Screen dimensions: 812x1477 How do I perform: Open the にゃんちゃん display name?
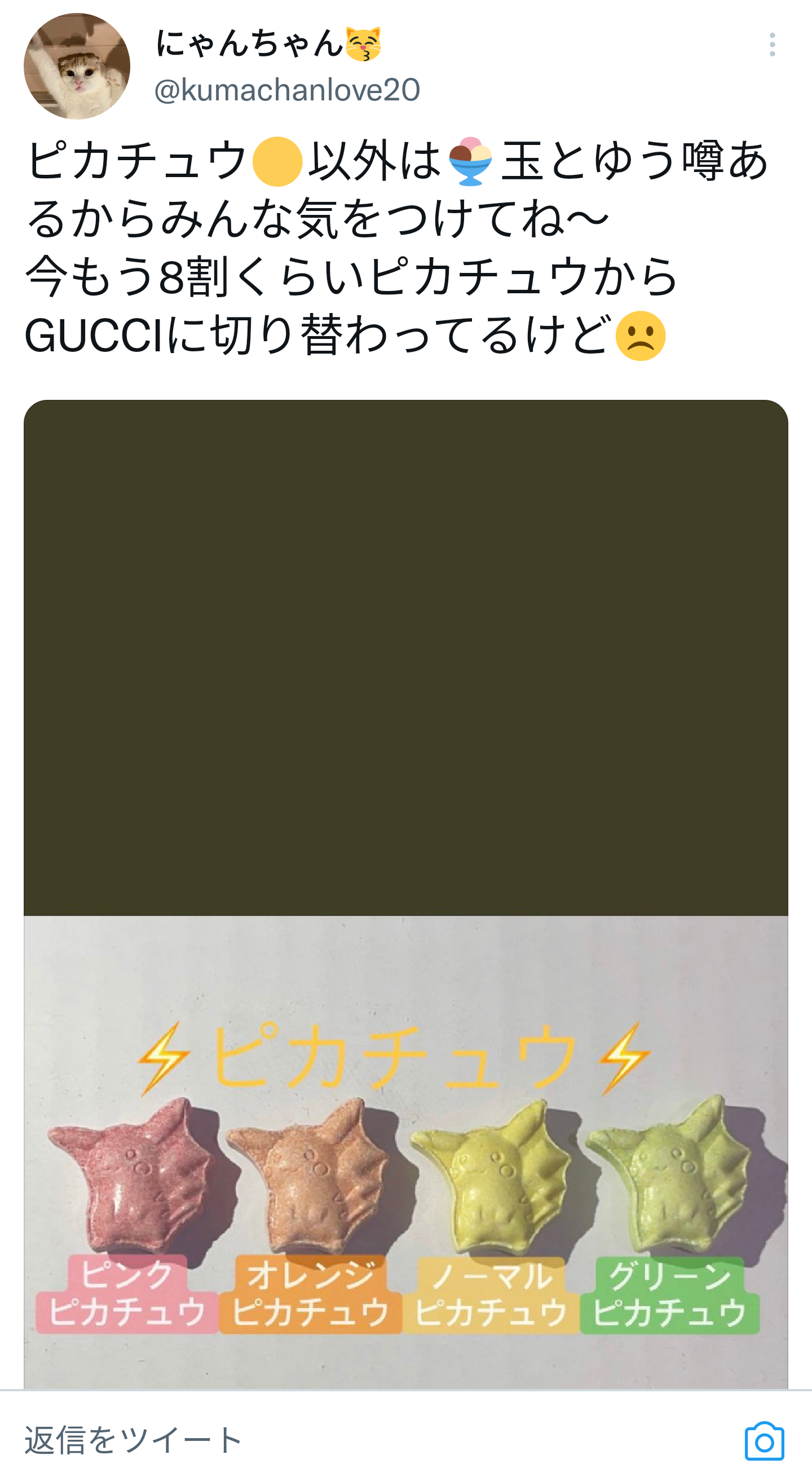click(x=250, y=43)
